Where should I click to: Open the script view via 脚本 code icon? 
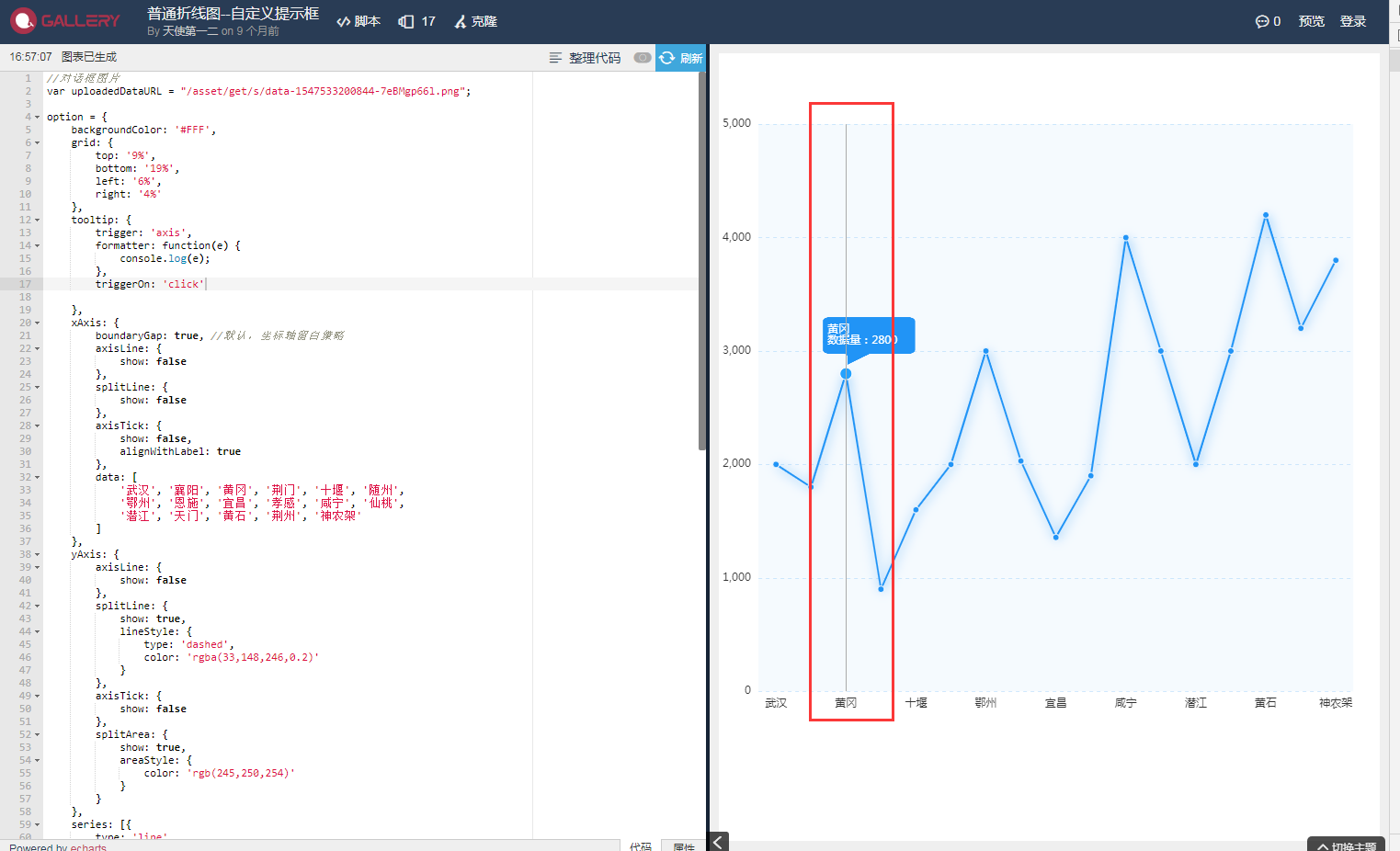tap(358, 20)
